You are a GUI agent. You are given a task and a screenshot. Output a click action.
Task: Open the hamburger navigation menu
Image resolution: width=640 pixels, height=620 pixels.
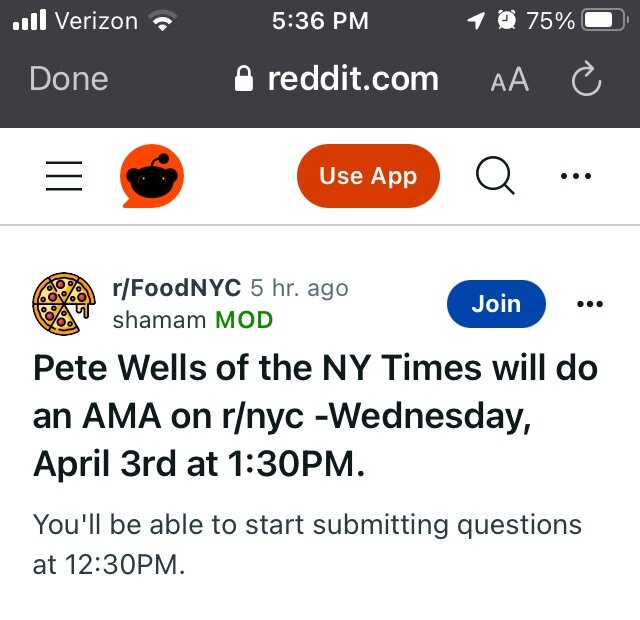[x=64, y=177]
